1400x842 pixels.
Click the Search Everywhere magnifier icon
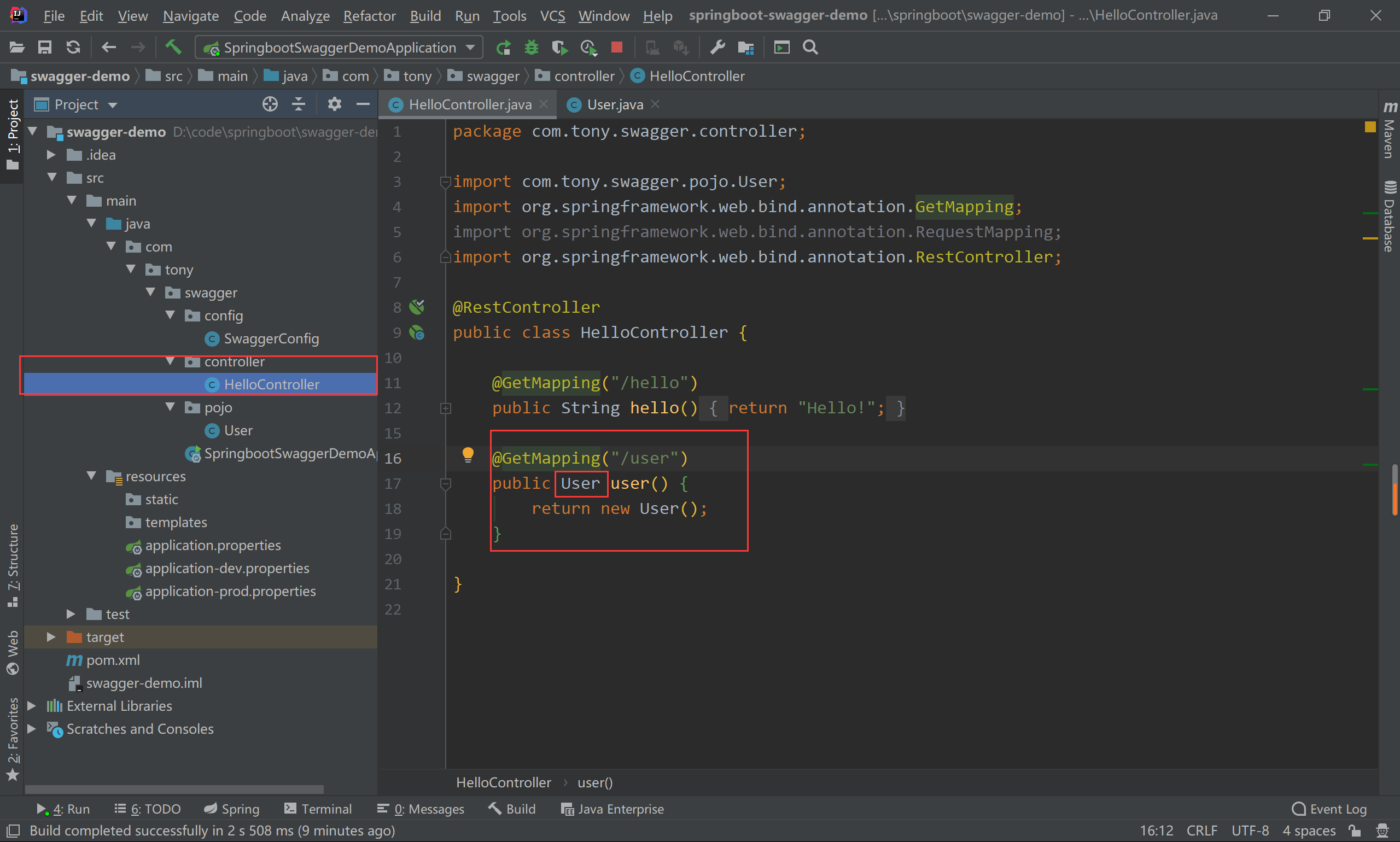(810, 47)
